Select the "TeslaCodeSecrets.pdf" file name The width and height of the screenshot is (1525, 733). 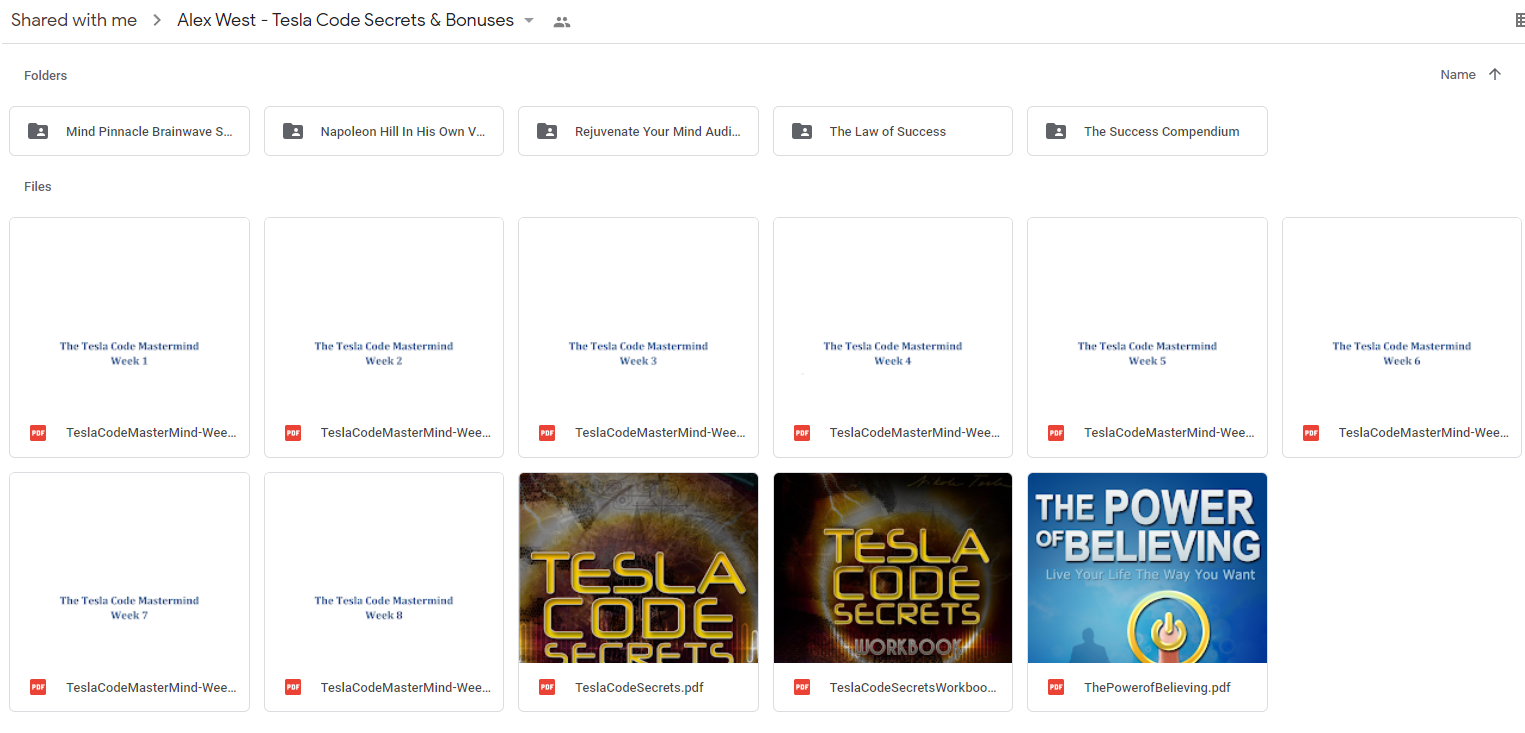[640, 688]
